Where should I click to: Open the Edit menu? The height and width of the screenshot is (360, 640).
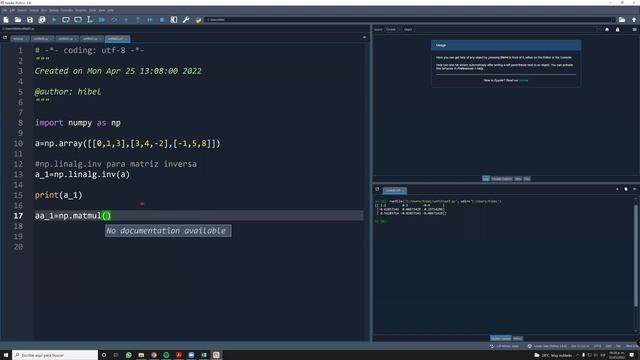point(12,10)
